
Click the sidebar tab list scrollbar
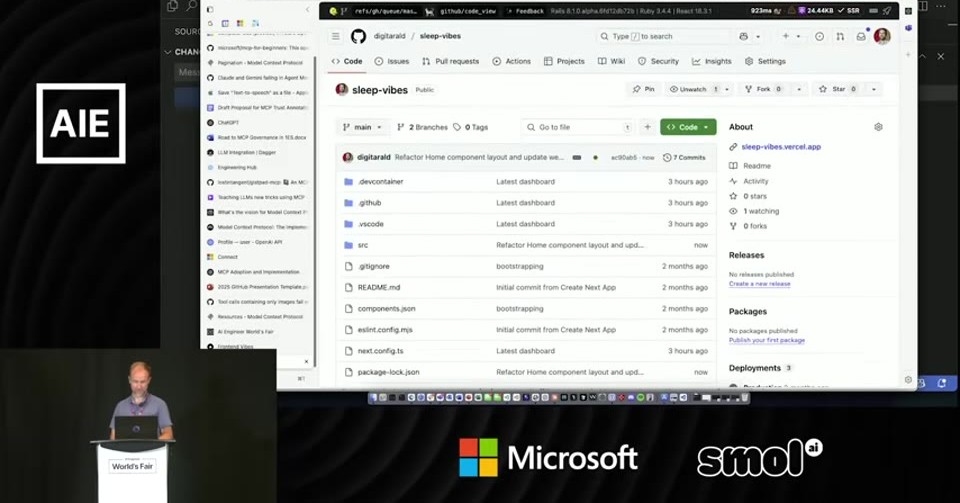315,211
